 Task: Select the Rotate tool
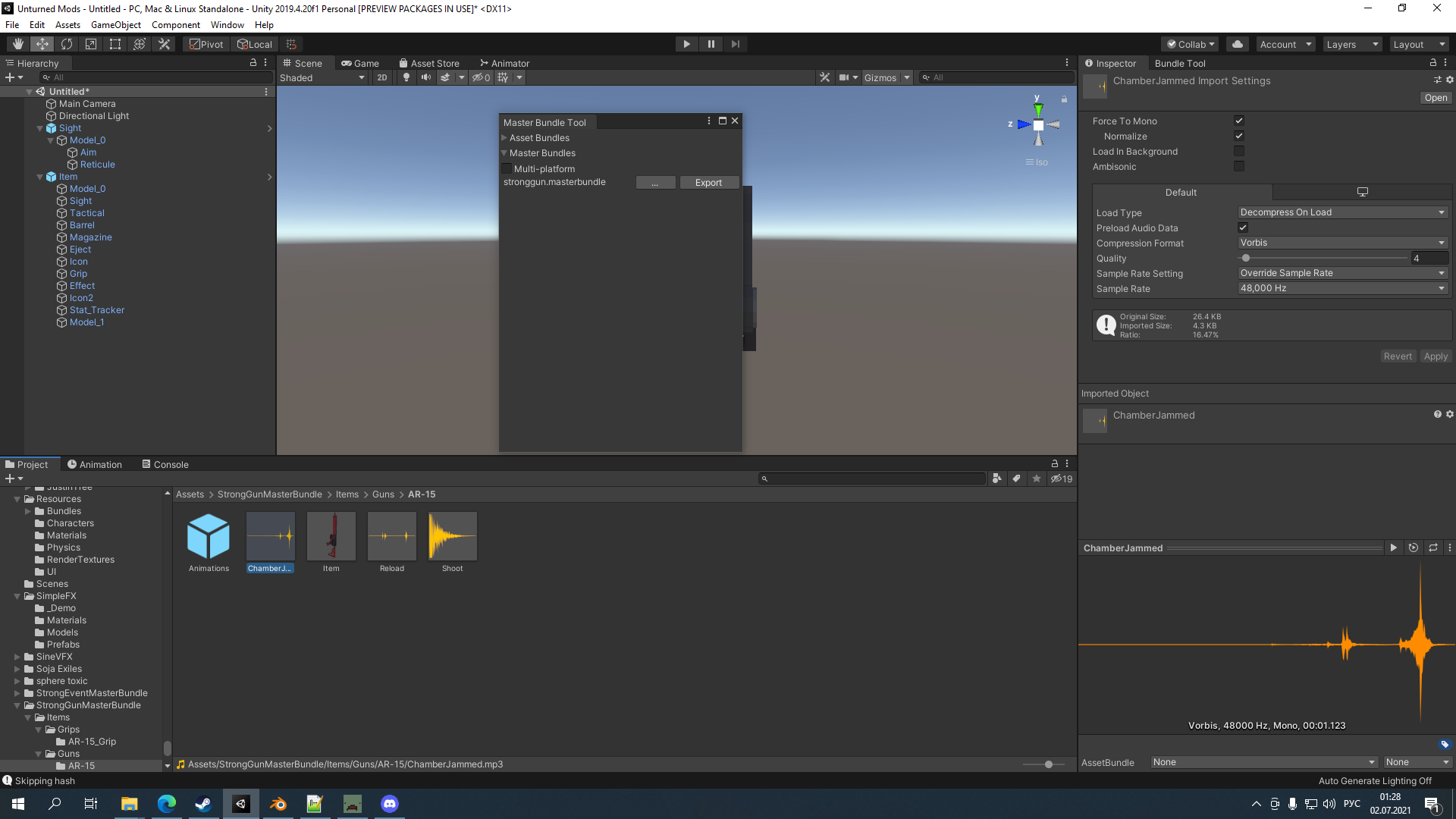(x=67, y=43)
